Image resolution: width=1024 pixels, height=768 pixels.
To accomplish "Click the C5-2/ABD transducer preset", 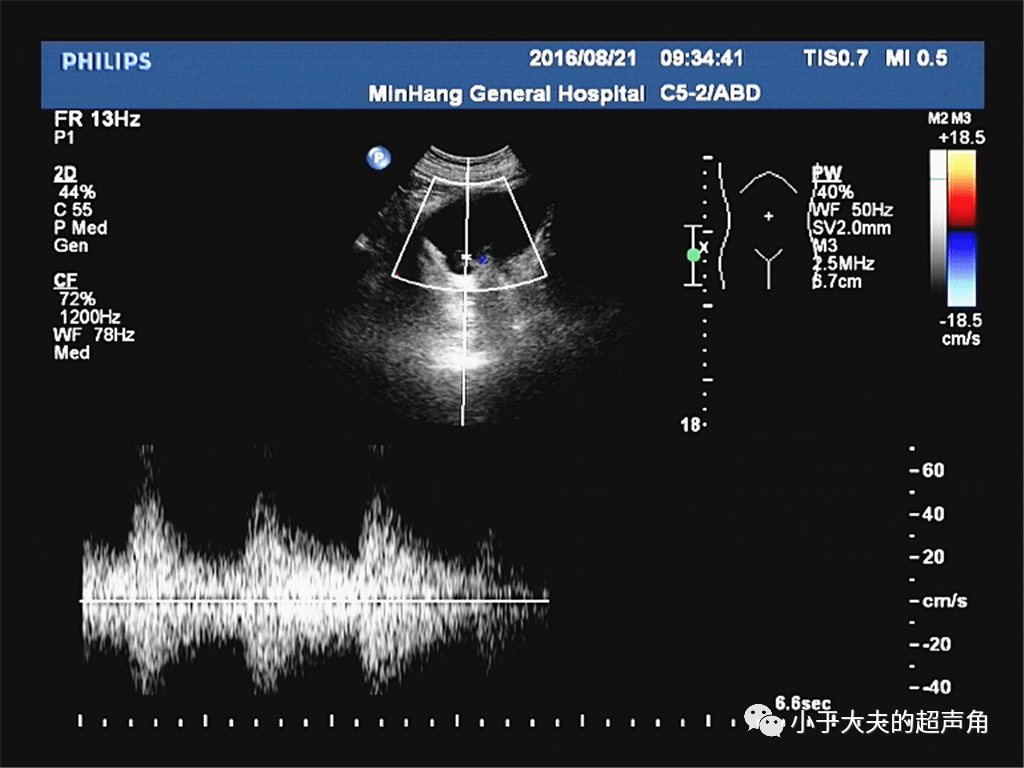I will (711, 93).
